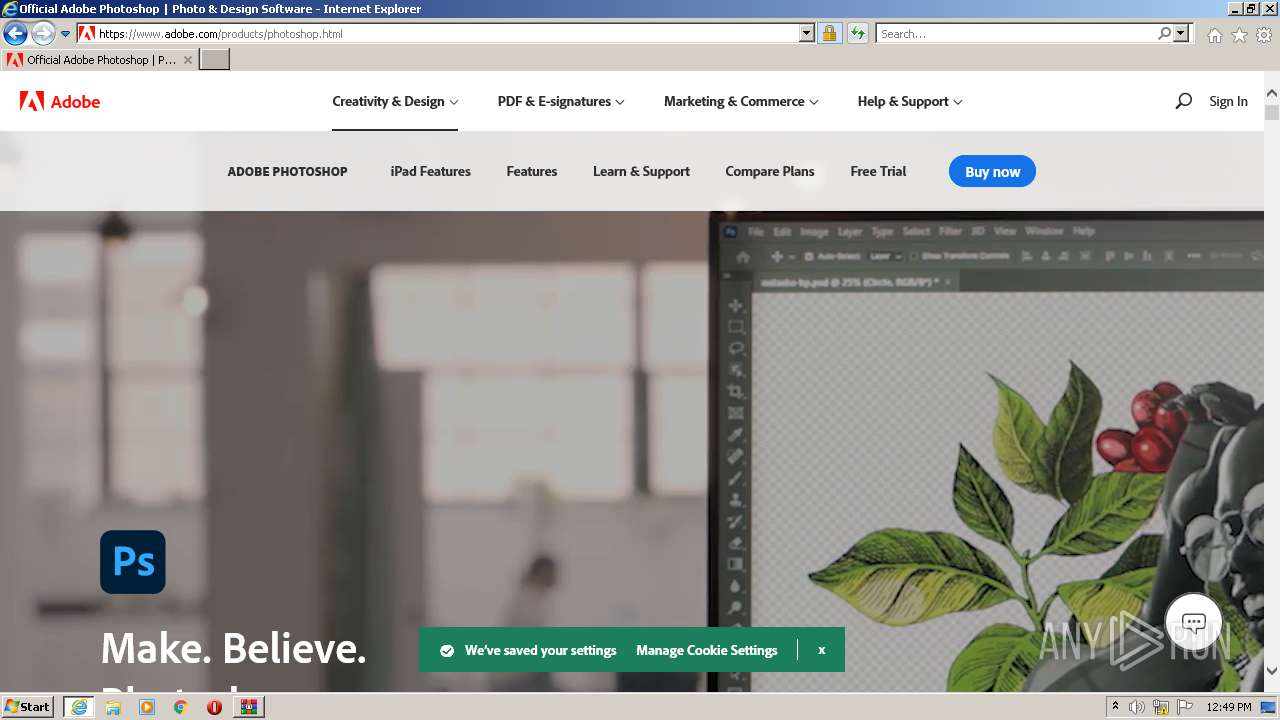Click the page vertical scrollbar thumb
The width and height of the screenshot is (1280, 720).
[1272, 111]
